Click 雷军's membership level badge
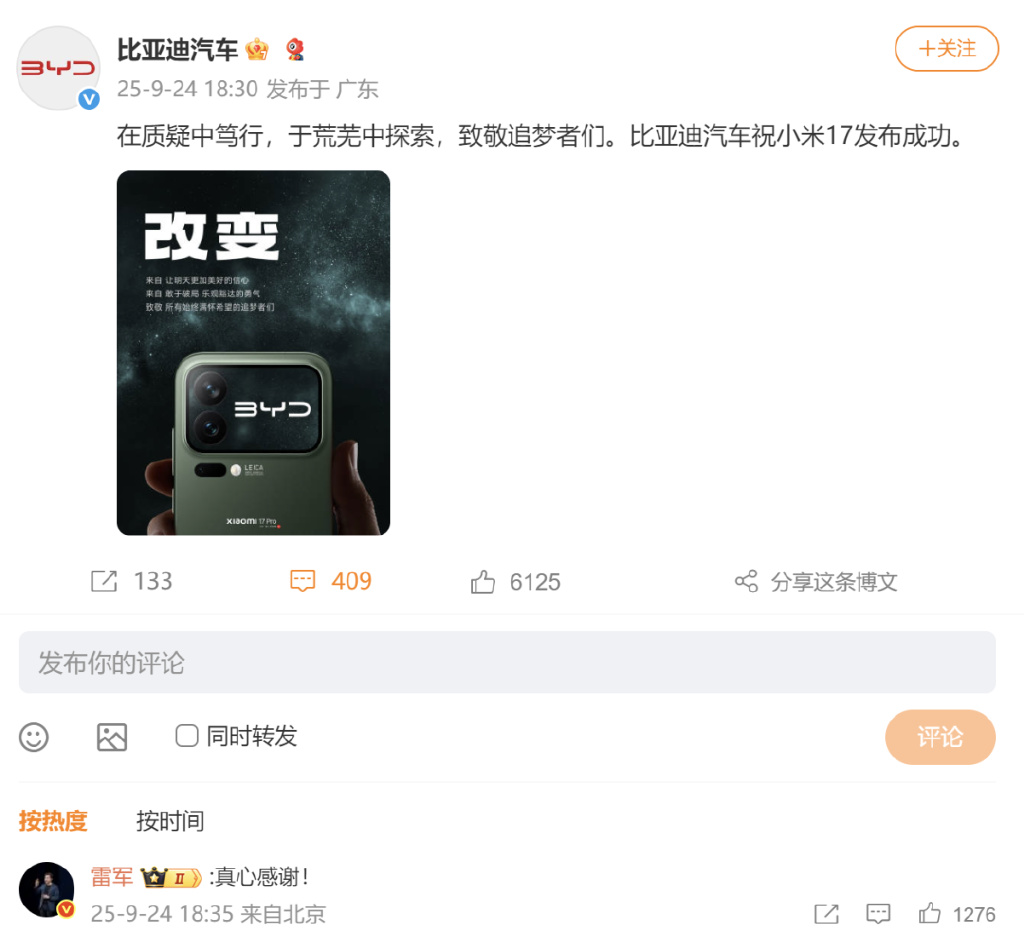 pos(171,877)
